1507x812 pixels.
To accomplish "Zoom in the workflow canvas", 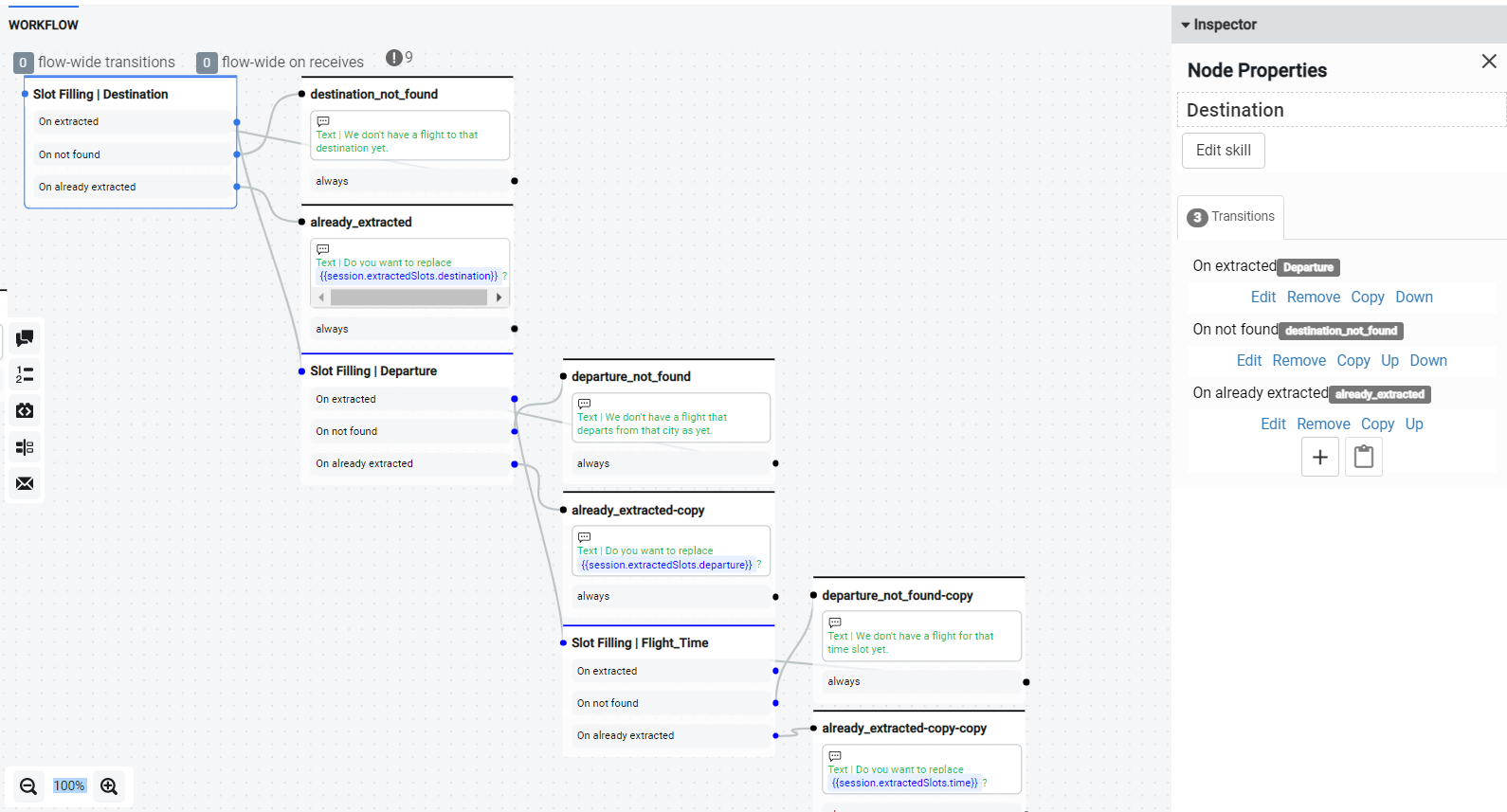I will 109,786.
